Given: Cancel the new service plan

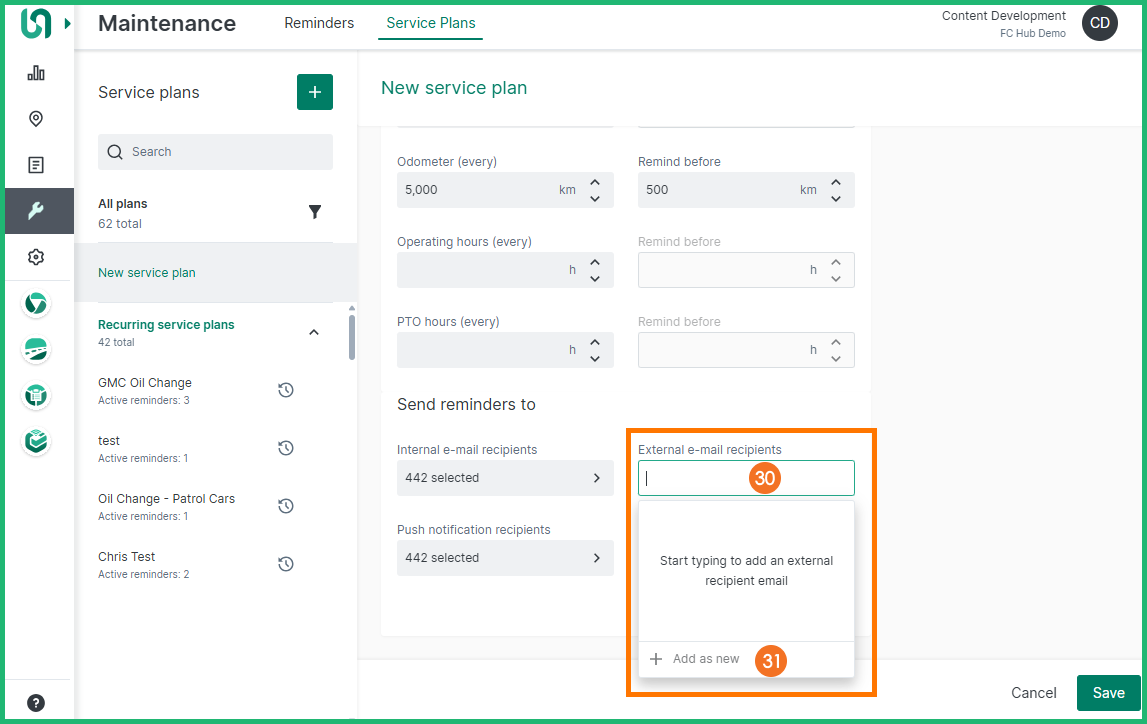Looking at the screenshot, I should tap(1033, 693).
